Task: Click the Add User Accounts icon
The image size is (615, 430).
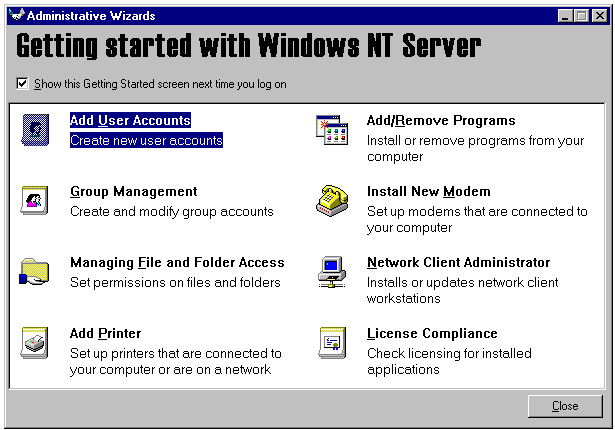Action: click(x=35, y=130)
